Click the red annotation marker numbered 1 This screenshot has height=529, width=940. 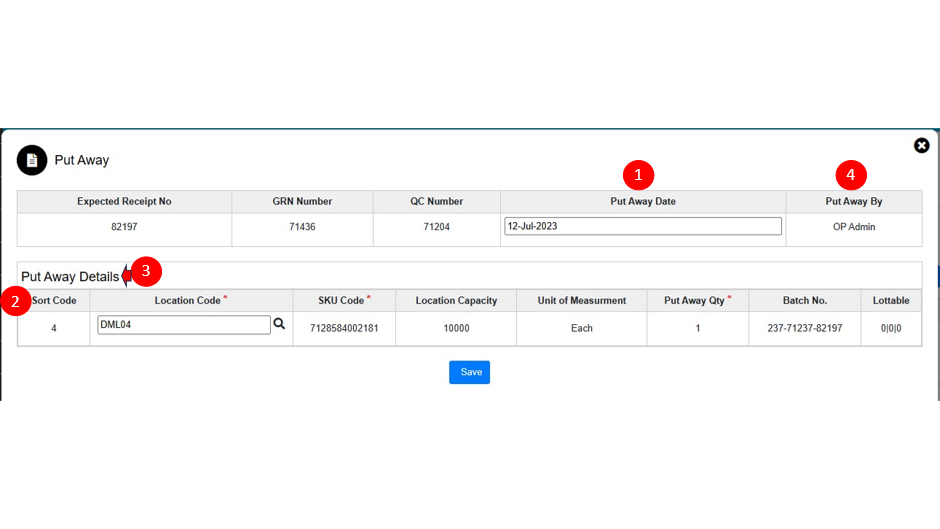pyautogui.click(x=638, y=175)
